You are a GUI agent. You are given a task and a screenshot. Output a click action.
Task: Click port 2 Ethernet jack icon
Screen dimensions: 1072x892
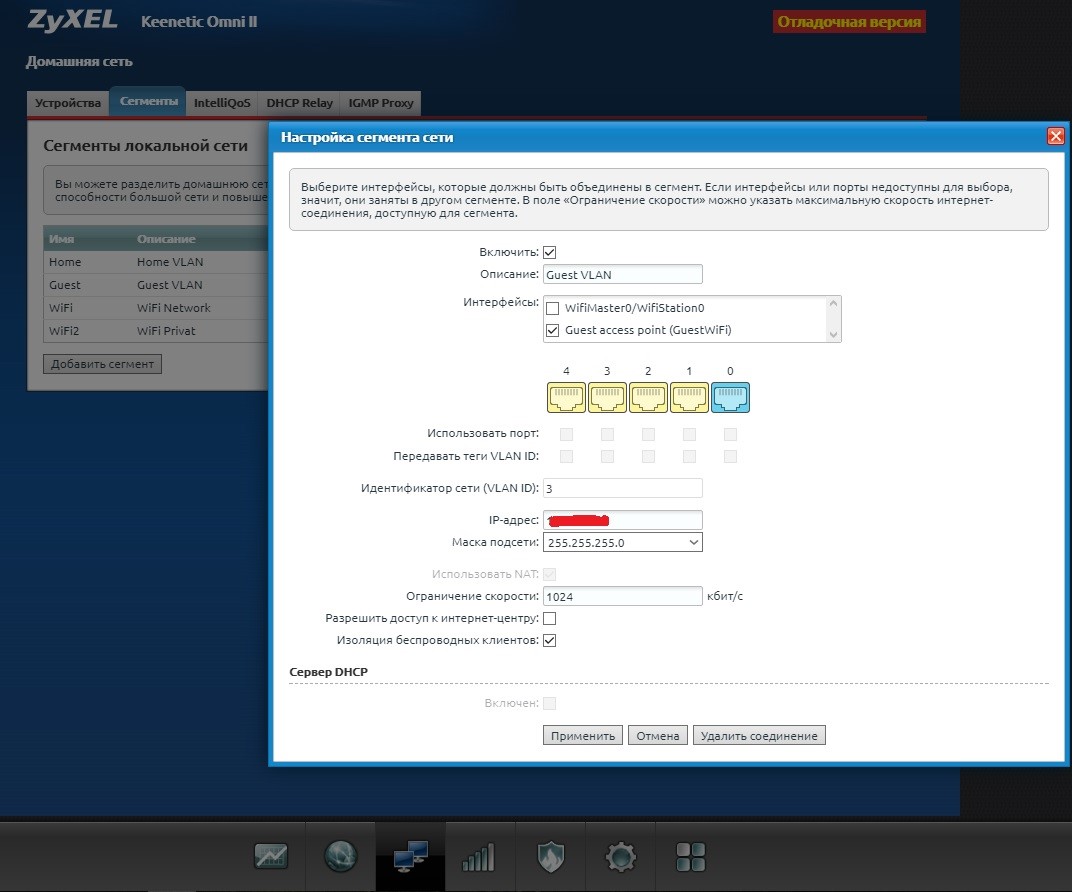click(x=648, y=397)
